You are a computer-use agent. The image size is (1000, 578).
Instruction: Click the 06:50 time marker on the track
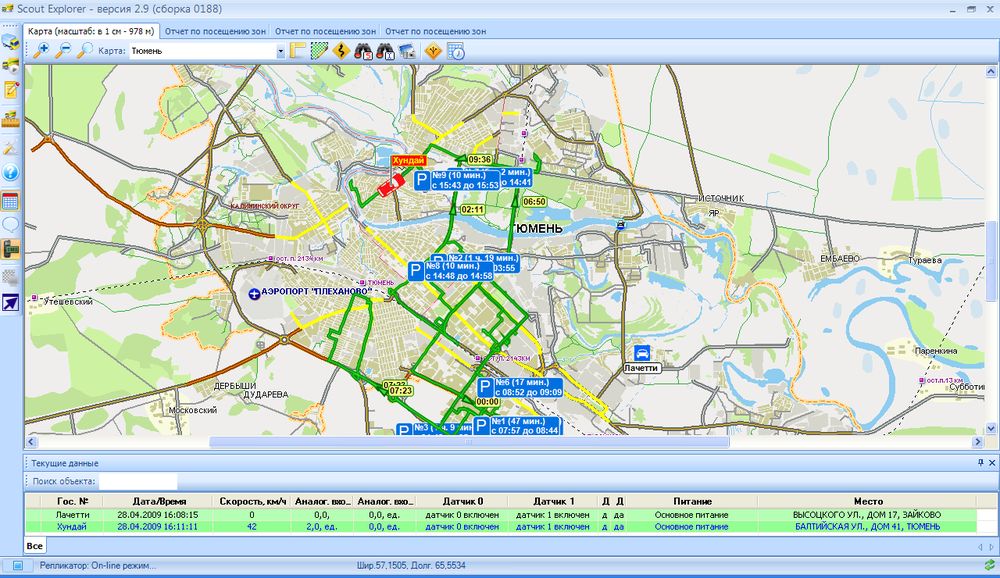(x=534, y=202)
